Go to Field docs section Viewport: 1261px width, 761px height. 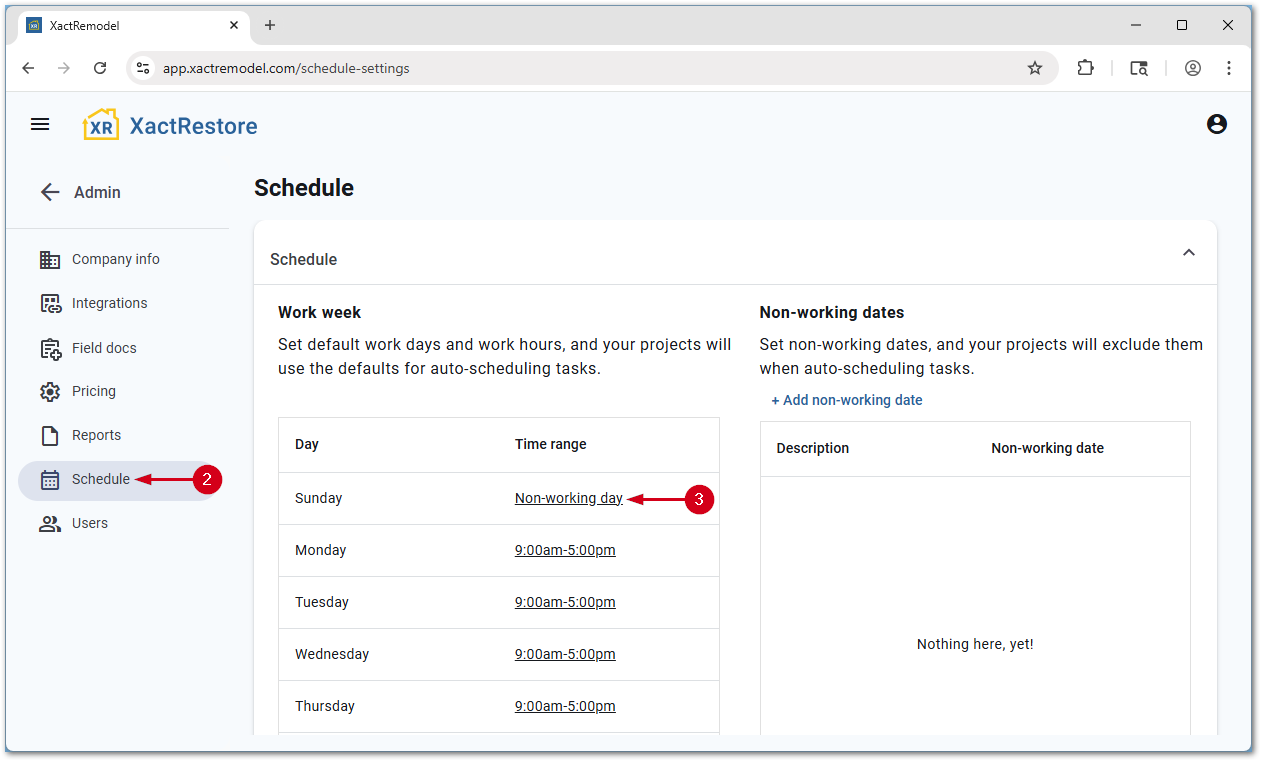tap(104, 348)
